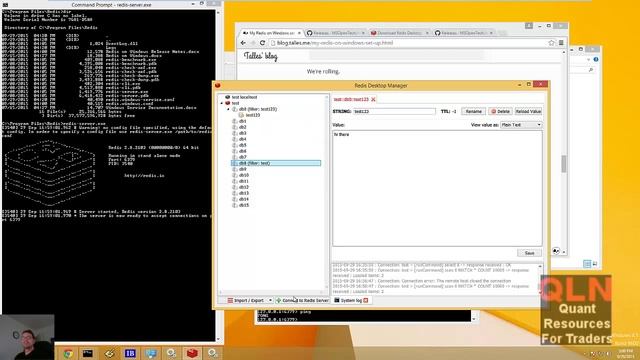Close the test::db0::test123 tab
The image size is (640, 360).
(x=373, y=99)
